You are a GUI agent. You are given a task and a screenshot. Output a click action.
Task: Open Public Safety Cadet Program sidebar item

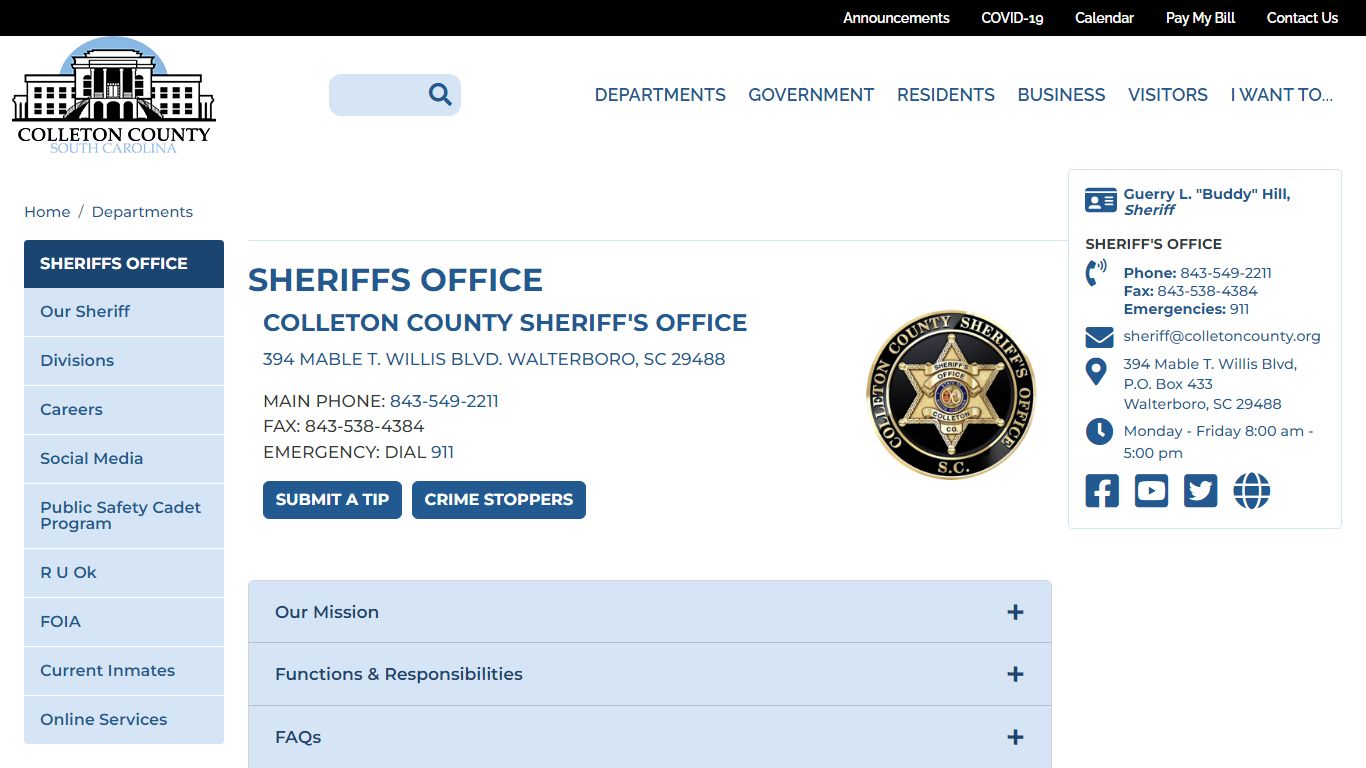(x=124, y=516)
